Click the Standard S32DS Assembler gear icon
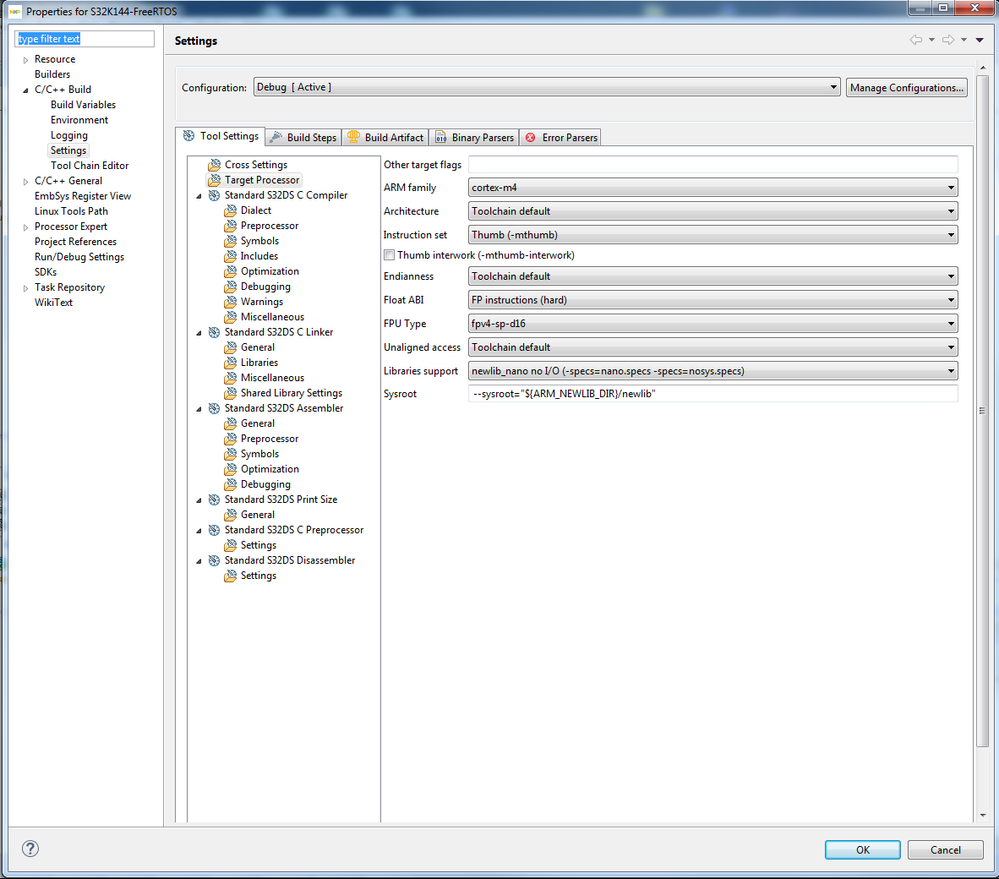999x879 pixels. click(x=214, y=408)
